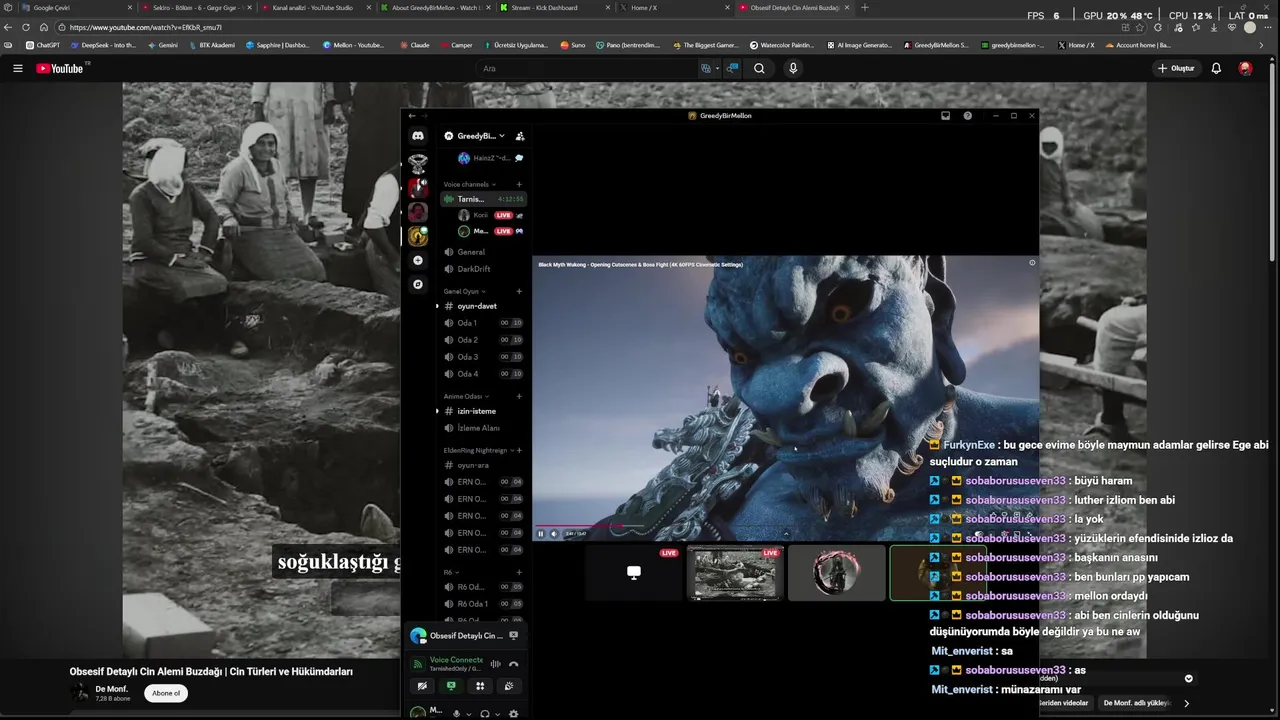The image size is (1280, 720).
Task: Open the izin-isteme text channel
Action: click(x=484, y=411)
